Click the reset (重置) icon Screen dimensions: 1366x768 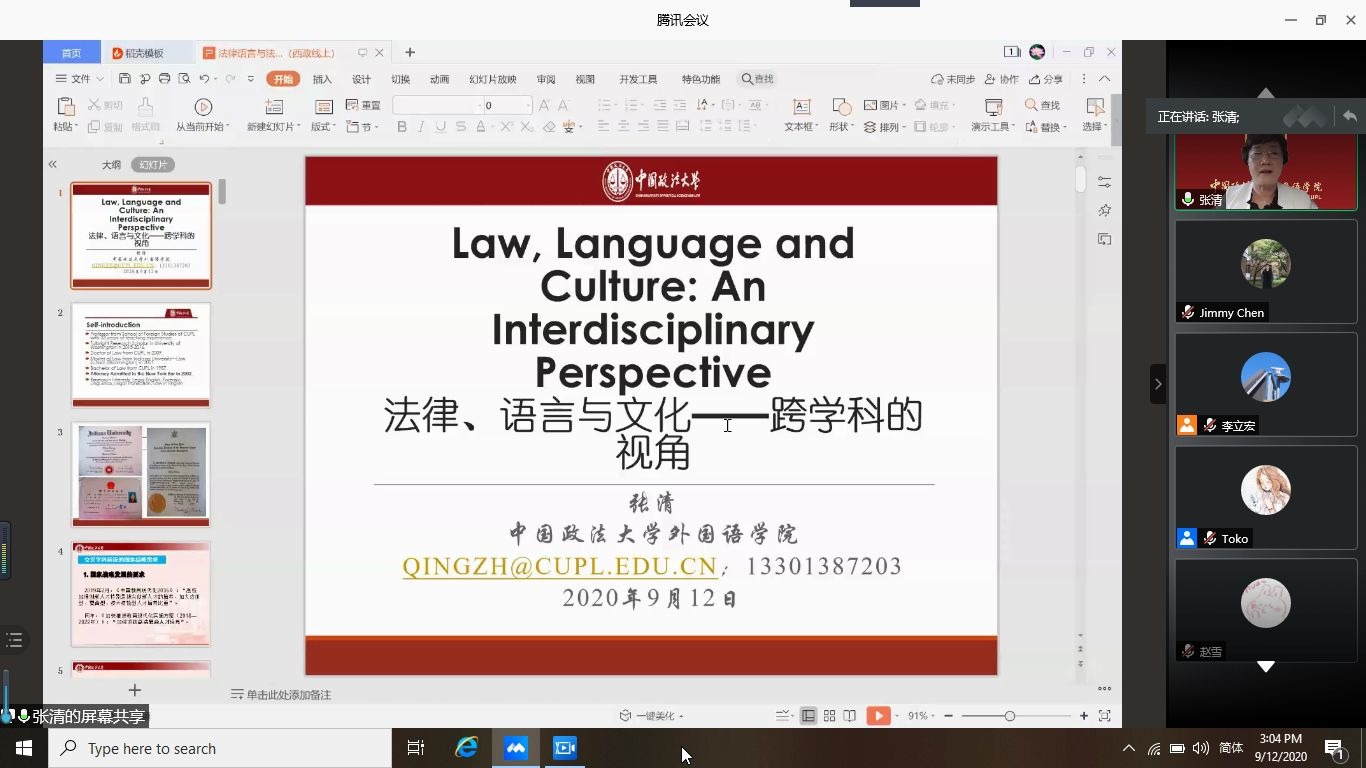pos(352,105)
